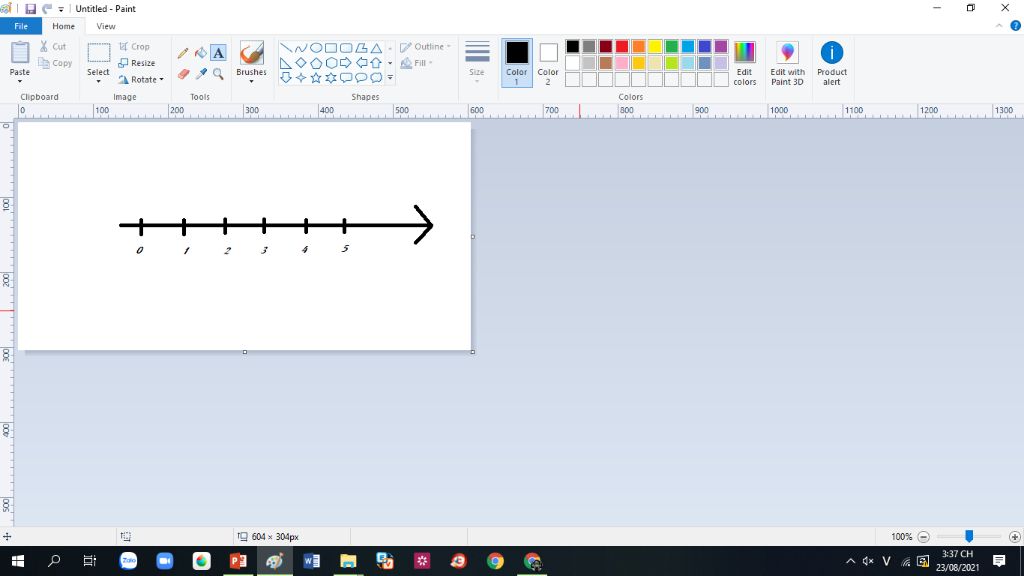The height and width of the screenshot is (576, 1024).
Task: Switch to Color 2 background selector
Action: (x=548, y=62)
